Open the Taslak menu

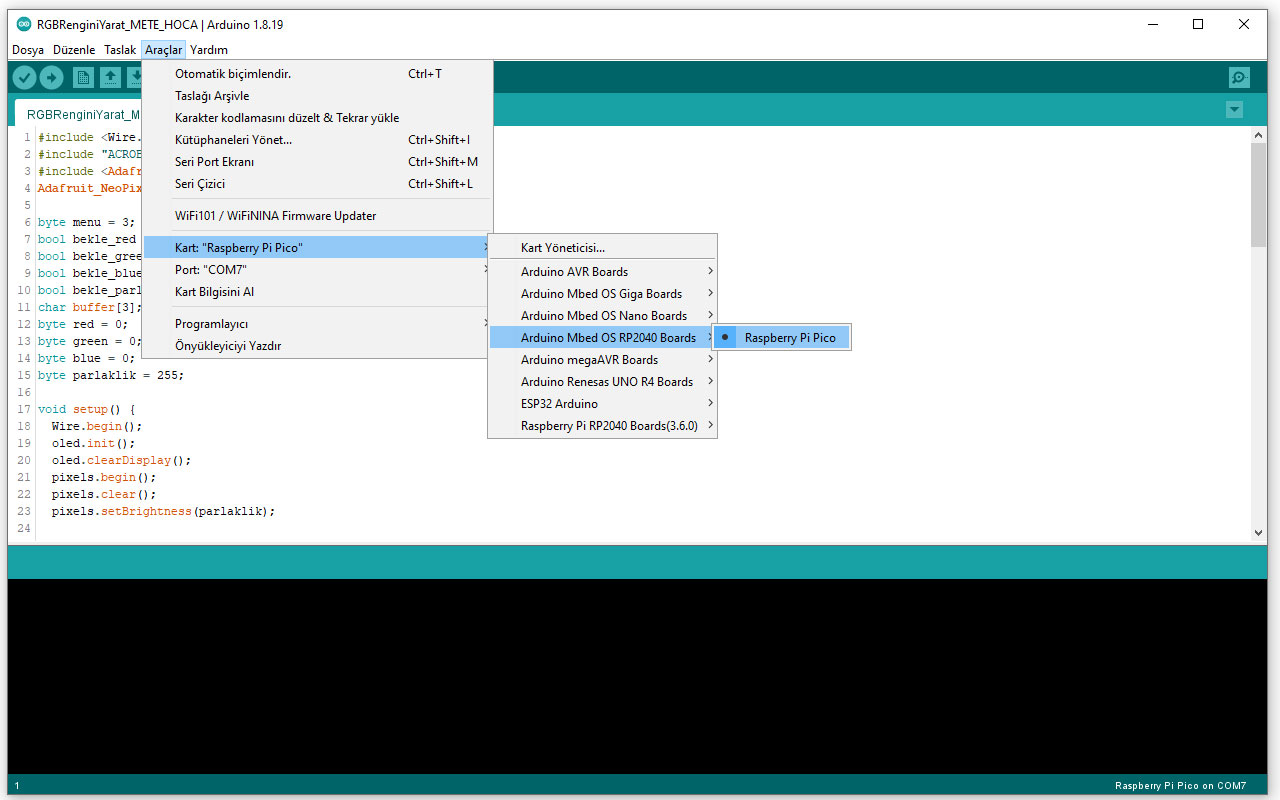point(120,50)
